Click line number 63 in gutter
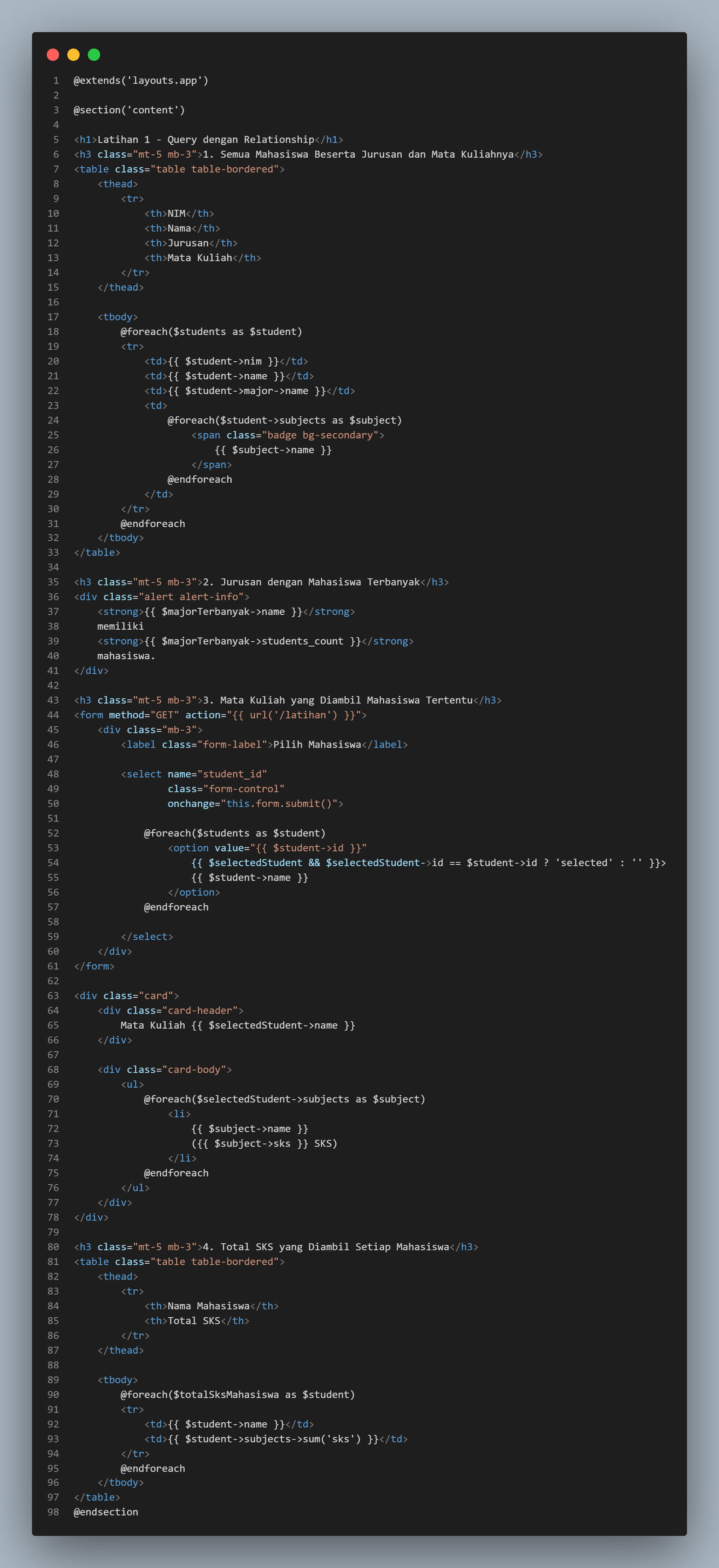 coord(53,996)
